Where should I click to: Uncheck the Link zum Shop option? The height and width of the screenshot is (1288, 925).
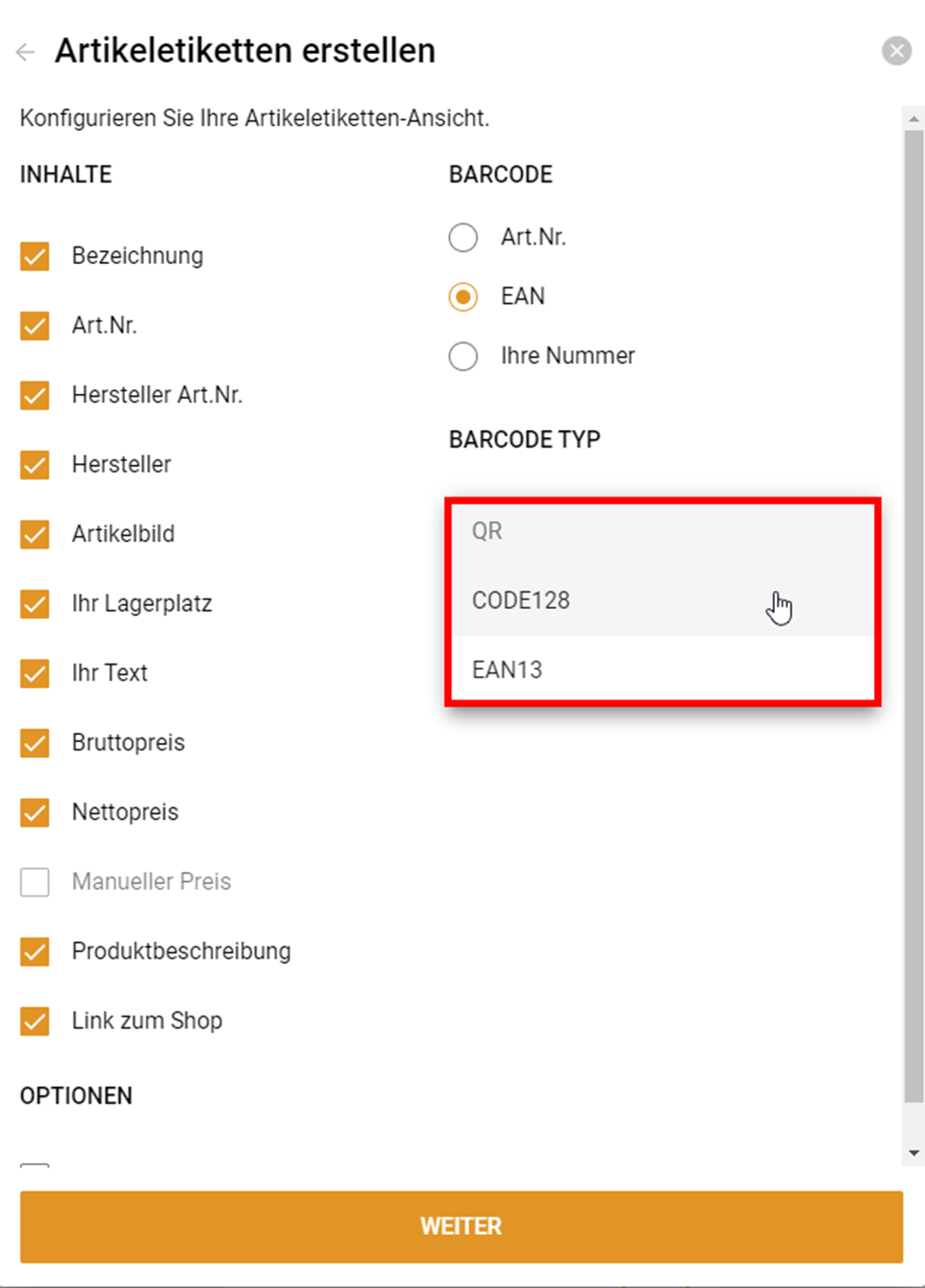click(35, 1021)
